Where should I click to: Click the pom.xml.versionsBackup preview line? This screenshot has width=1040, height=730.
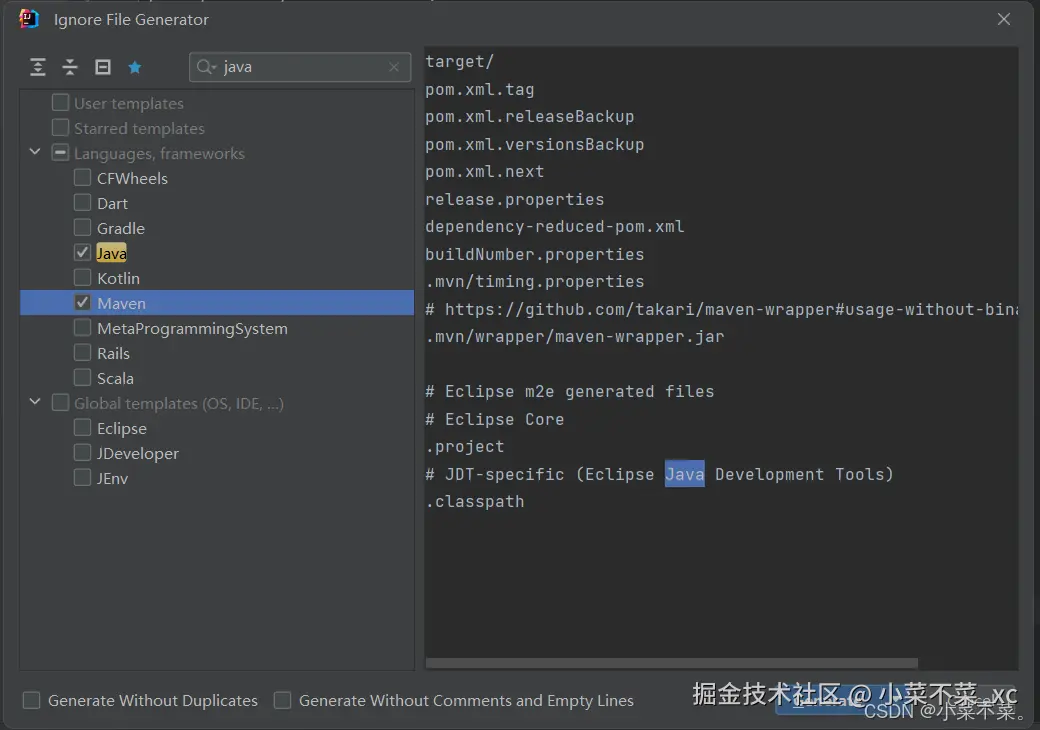535,145
